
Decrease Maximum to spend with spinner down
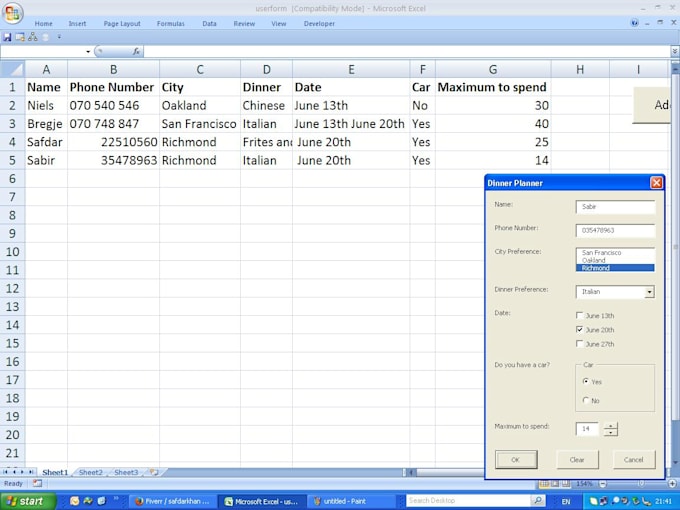(611, 432)
